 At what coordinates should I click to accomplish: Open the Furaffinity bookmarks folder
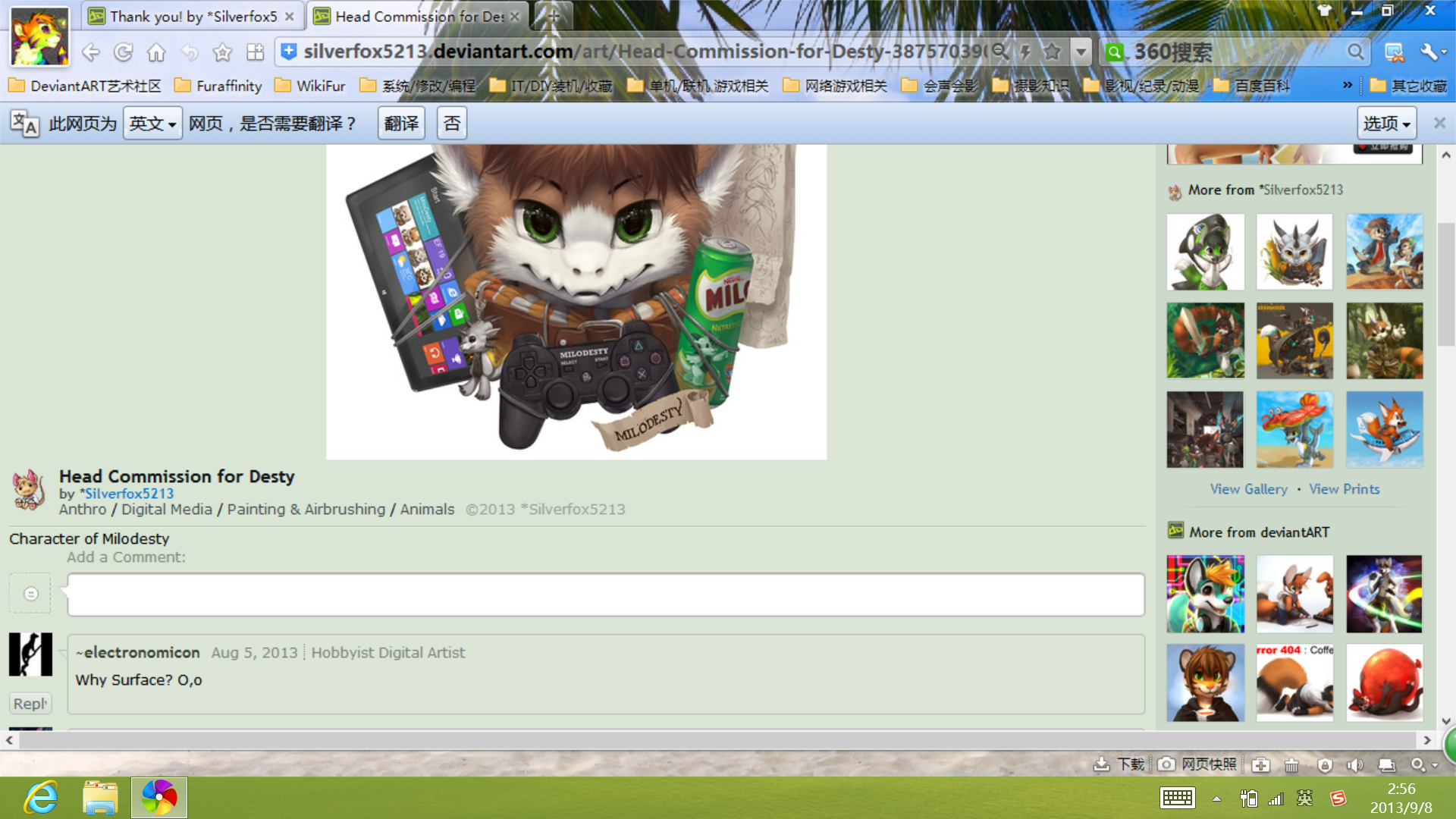(218, 86)
